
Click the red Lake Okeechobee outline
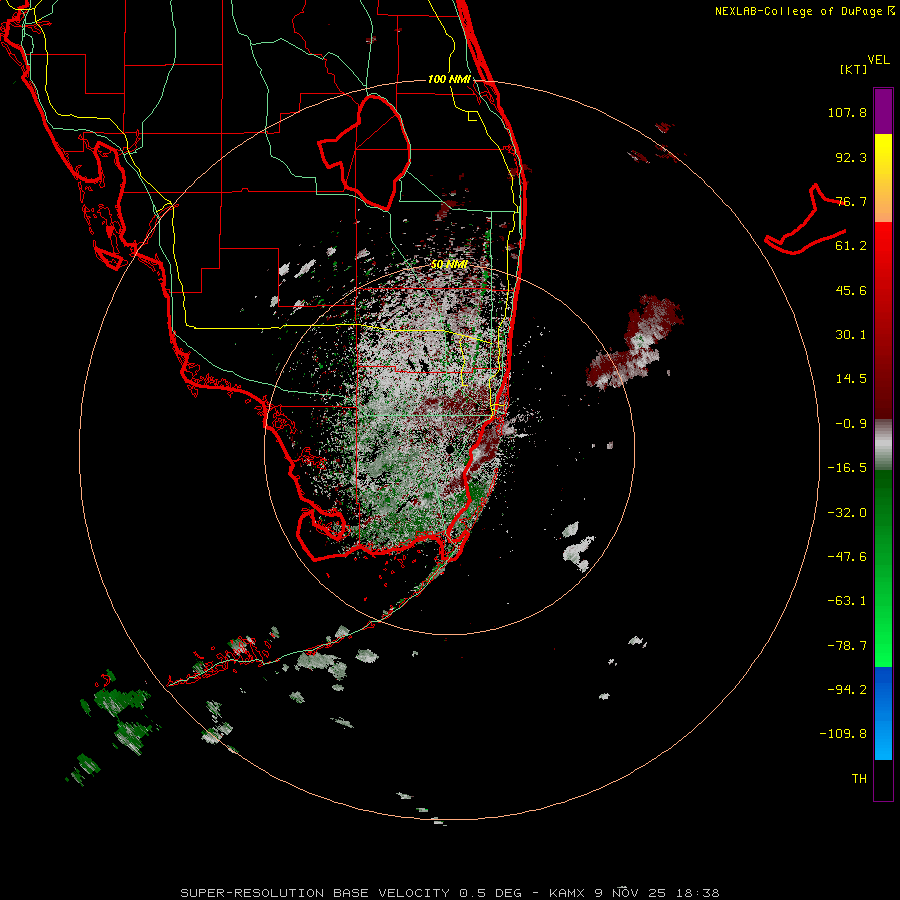(364, 152)
